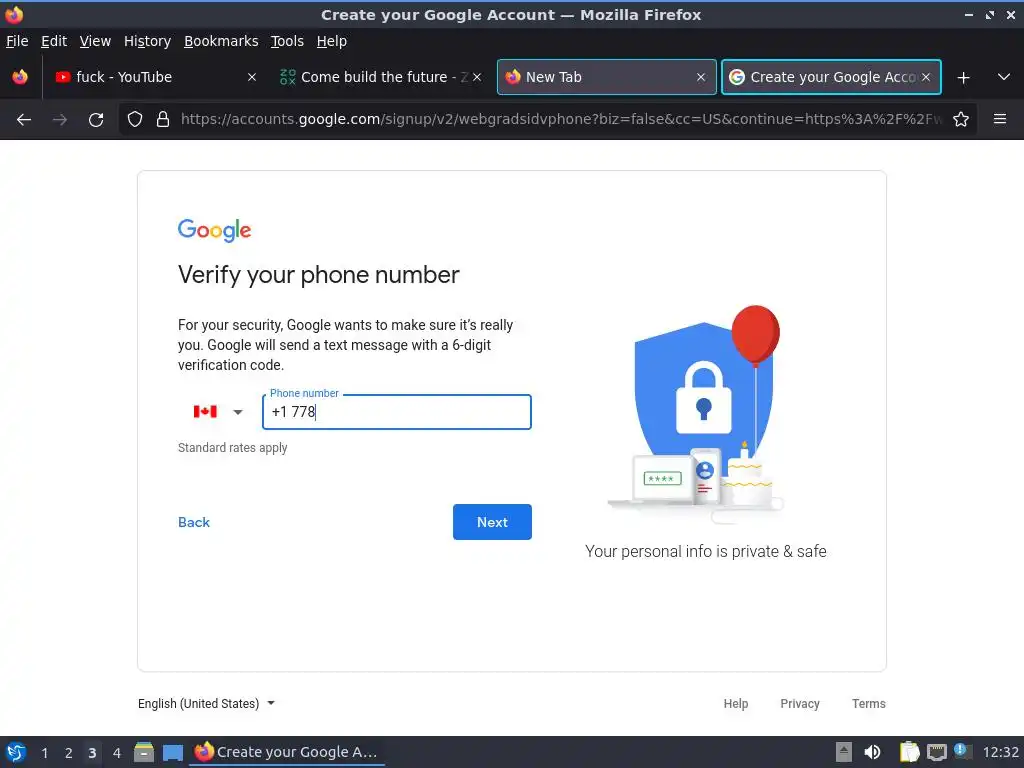Click the network monitor tray icon

[x=936, y=752]
